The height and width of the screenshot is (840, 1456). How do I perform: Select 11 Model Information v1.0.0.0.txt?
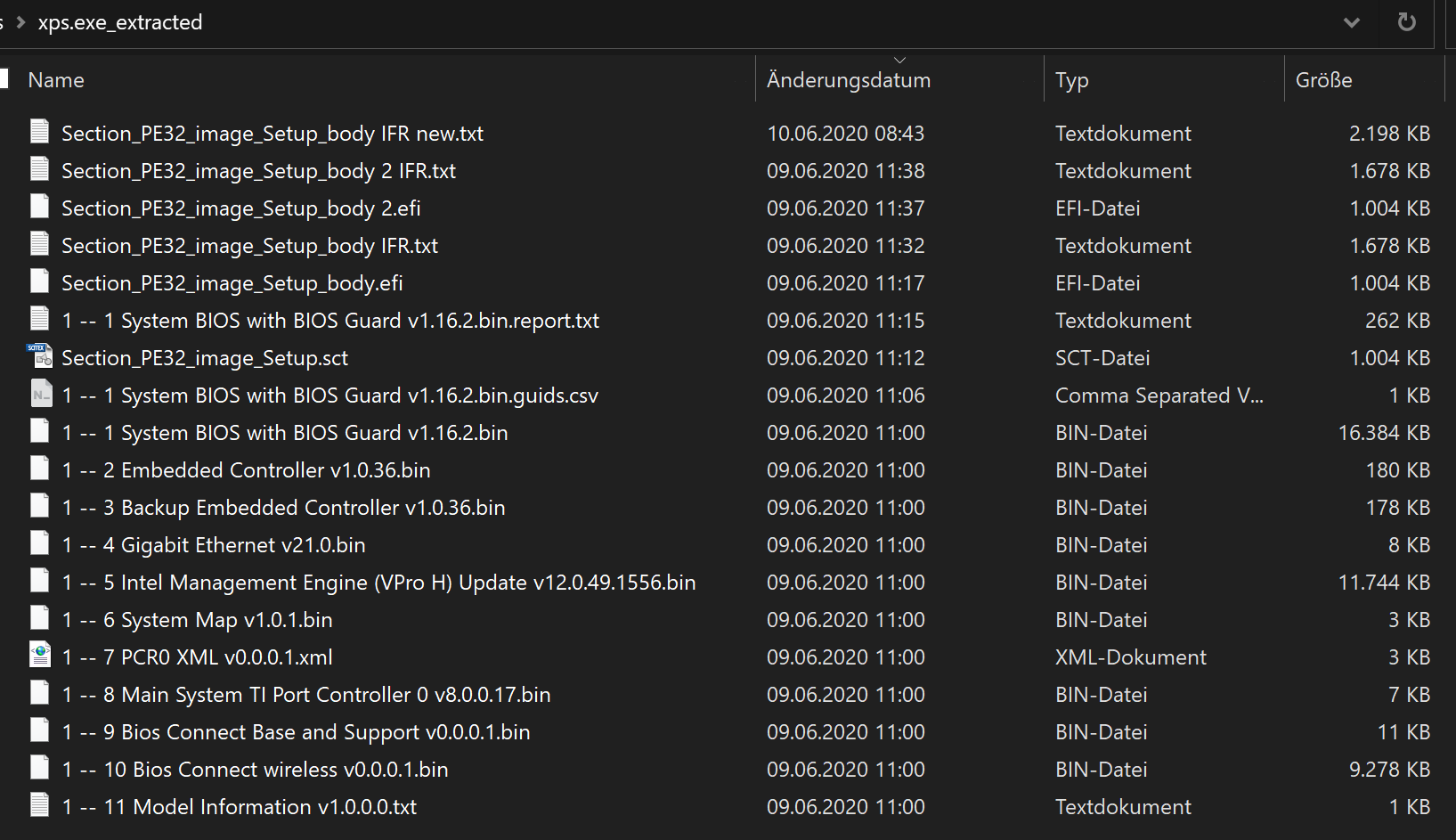(x=240, y=807)
